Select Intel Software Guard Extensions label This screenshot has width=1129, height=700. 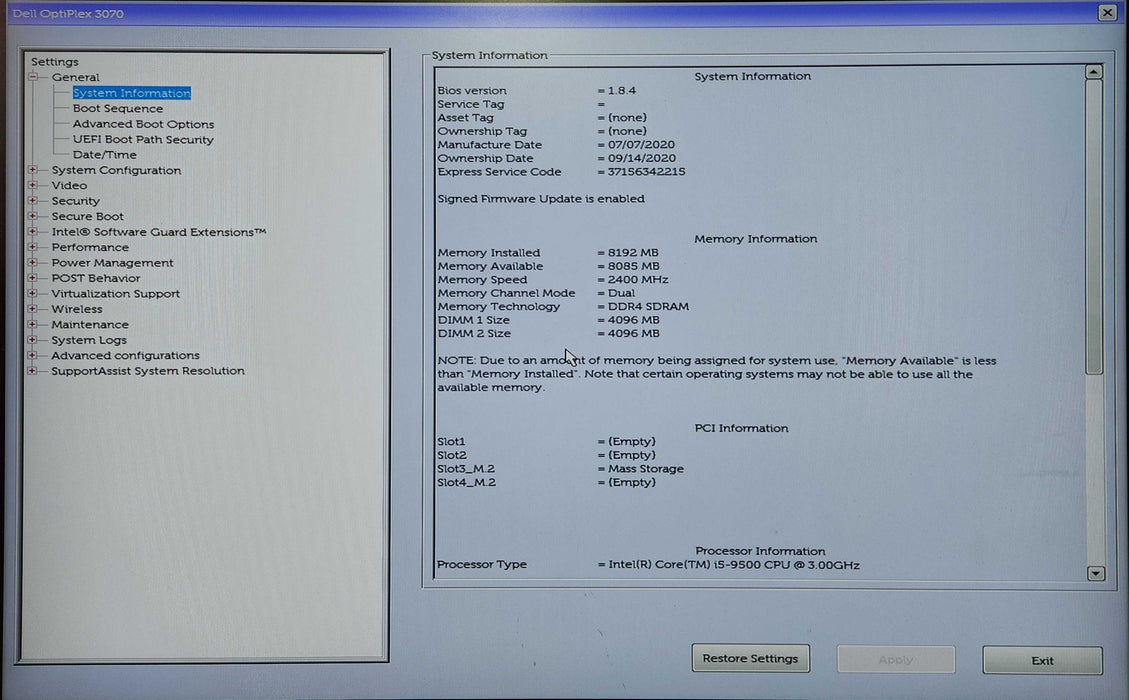click(158, 232)
